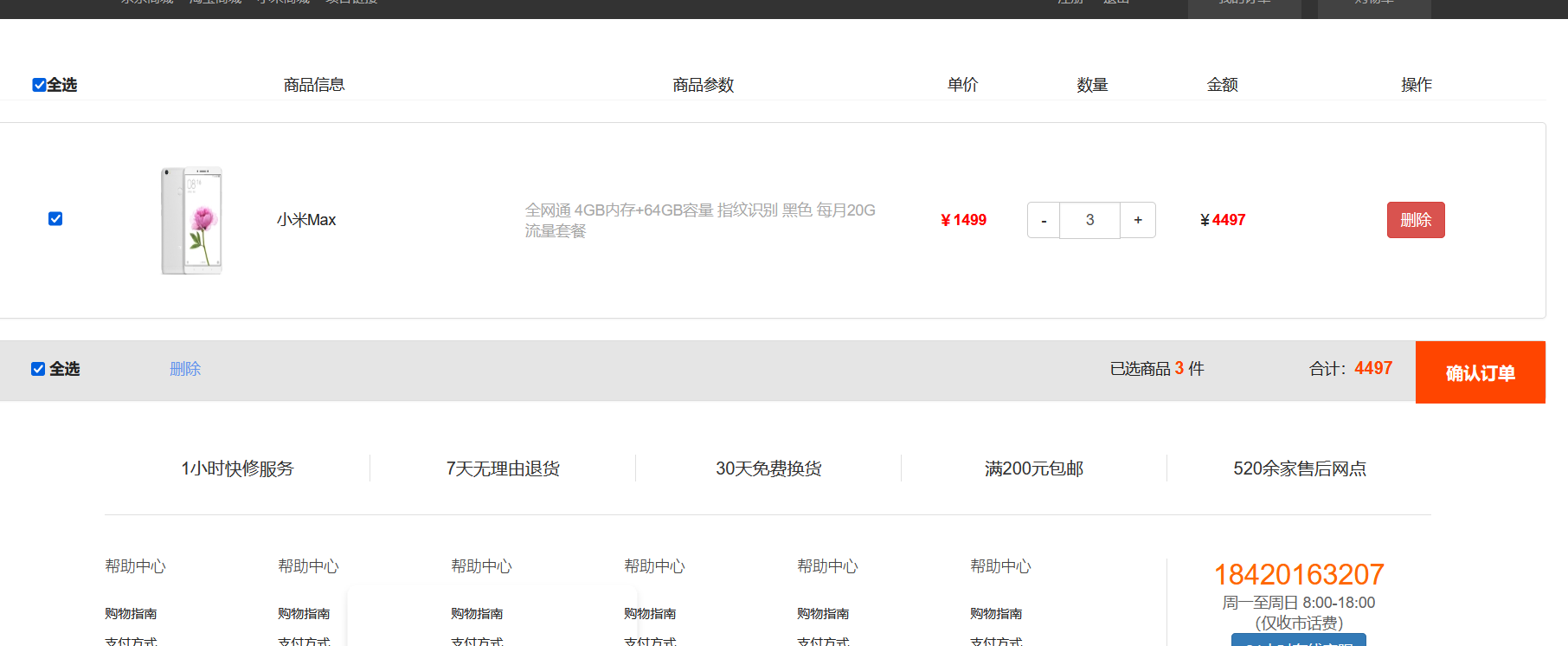Click the 小米Max product name
The width and height of the screenshot is (1568, 646).
point(306,220)
